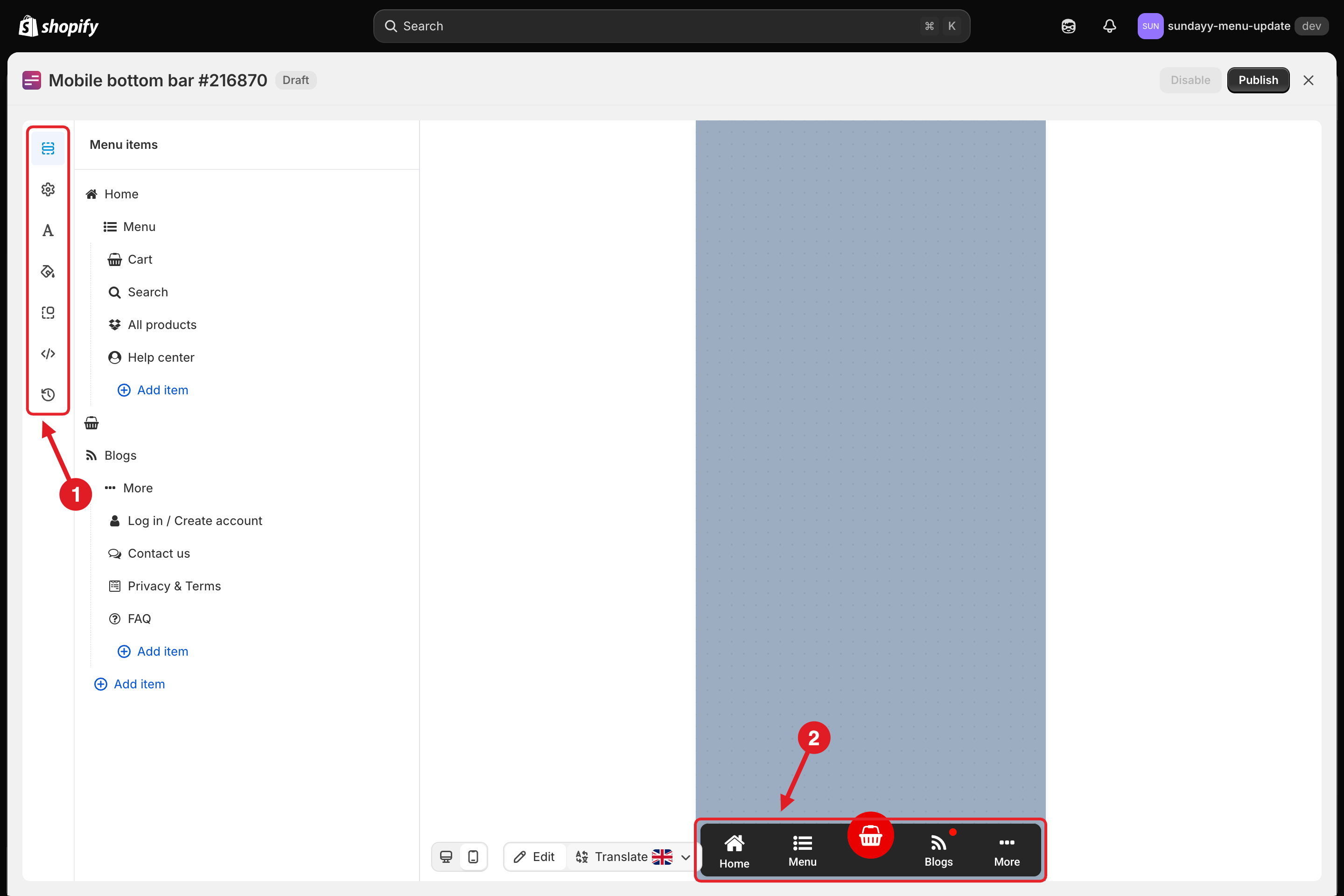Close the Mobile bottom bar editor
This screenshot has width=1344, height=896.
[x=1308, y=80]
